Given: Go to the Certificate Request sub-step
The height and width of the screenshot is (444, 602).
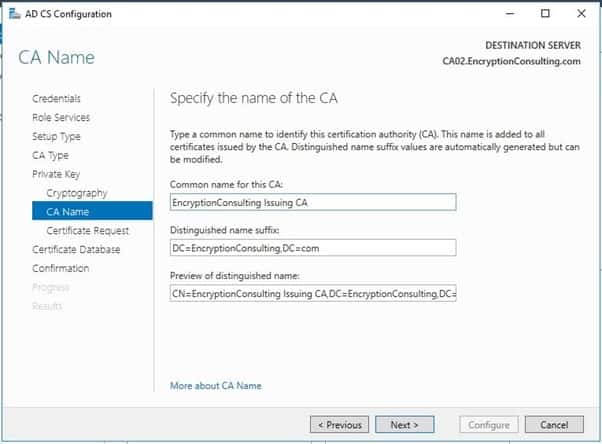Looking at the screenshot, I should (87, 230).
